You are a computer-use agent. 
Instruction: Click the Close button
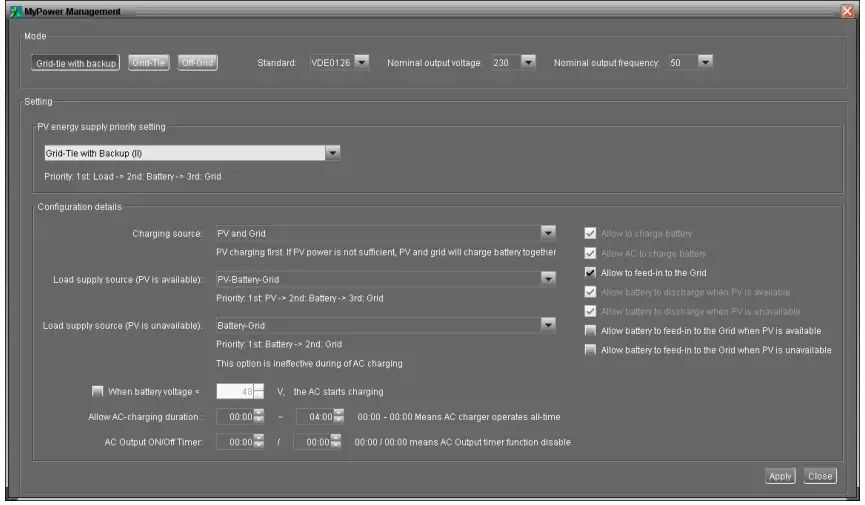pyautogui.click(x=820, y=476)
